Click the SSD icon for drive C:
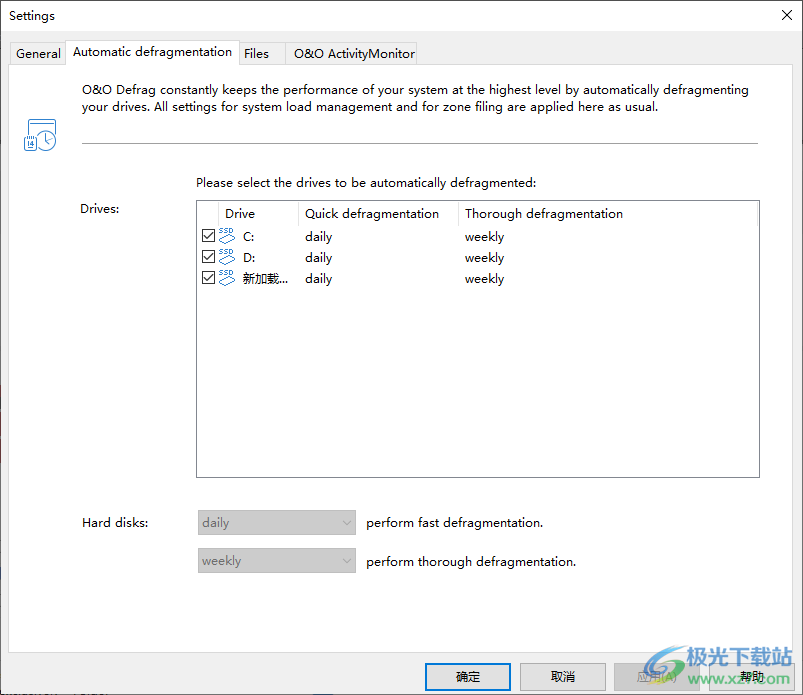This screenshot has height=695, width=803. click(x=226, y=236)
